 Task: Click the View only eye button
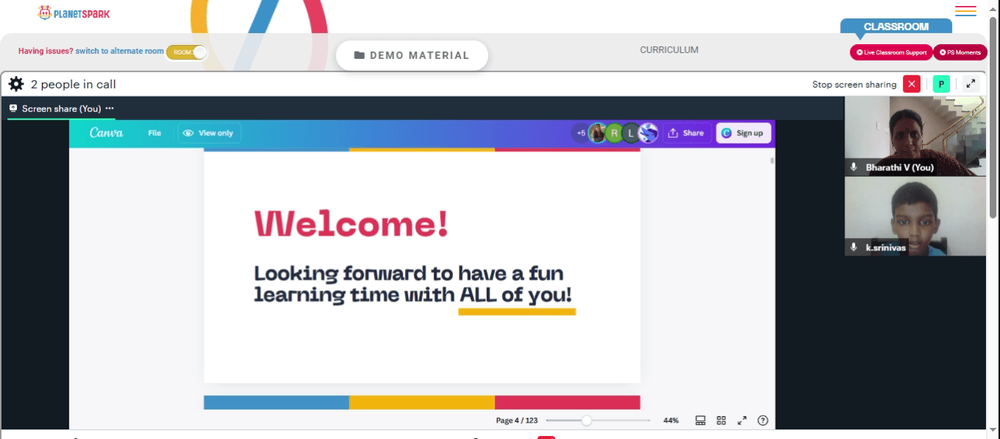coord(209,133)
